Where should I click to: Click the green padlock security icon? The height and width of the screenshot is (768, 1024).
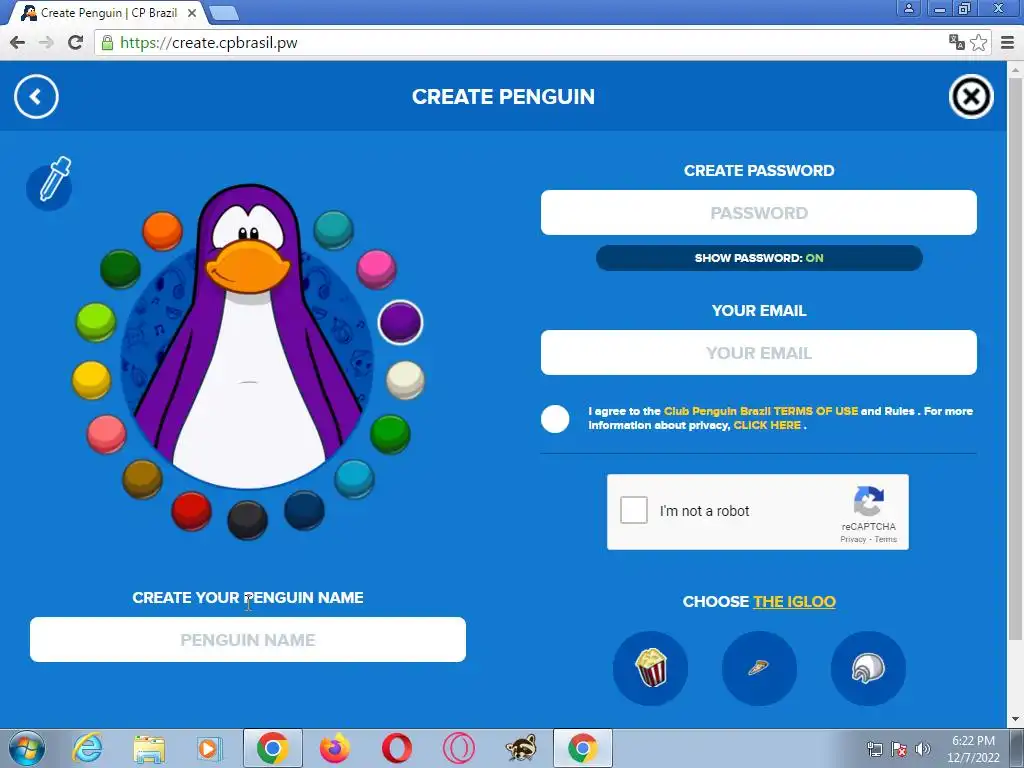coord(107,43)
